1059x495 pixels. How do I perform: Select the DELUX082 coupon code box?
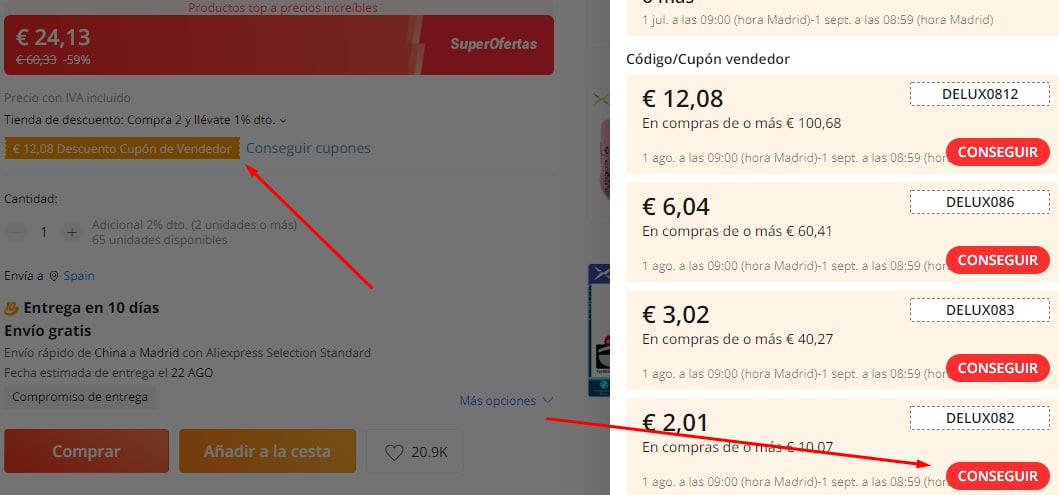point(980,418)
